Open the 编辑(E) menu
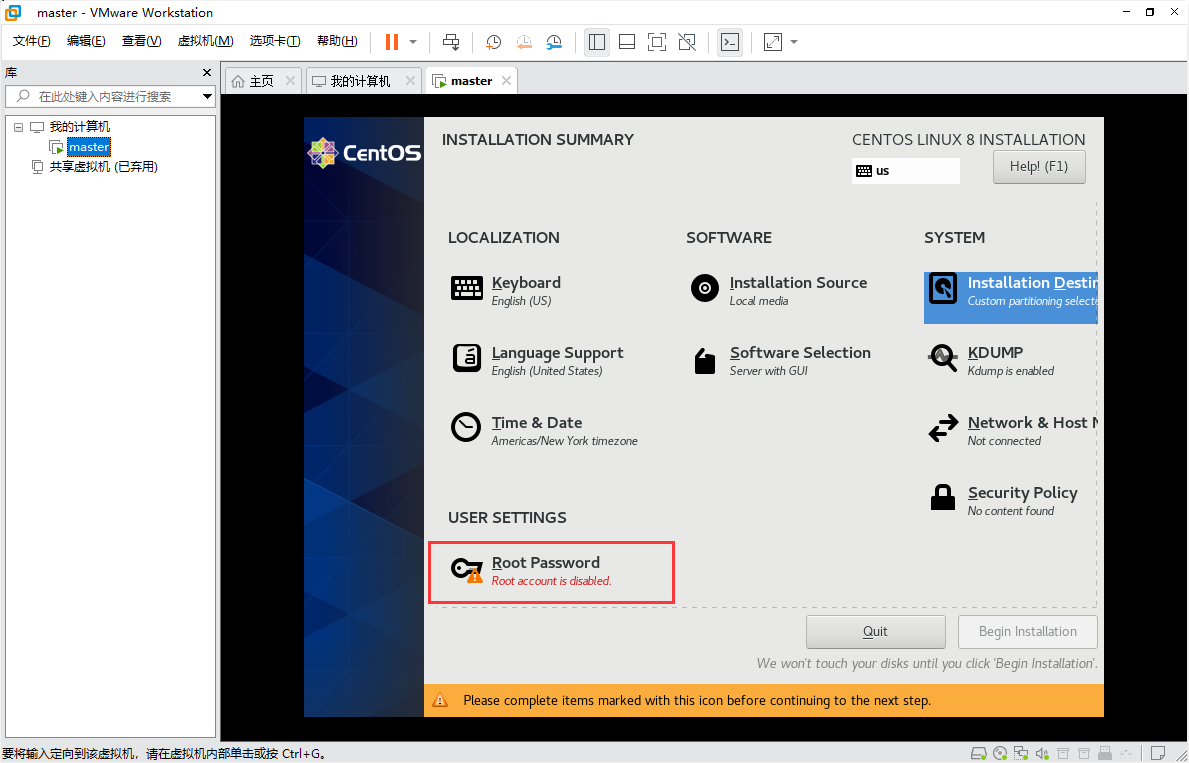The height and width of the screenshot is (763, 1189). point(86,41)
